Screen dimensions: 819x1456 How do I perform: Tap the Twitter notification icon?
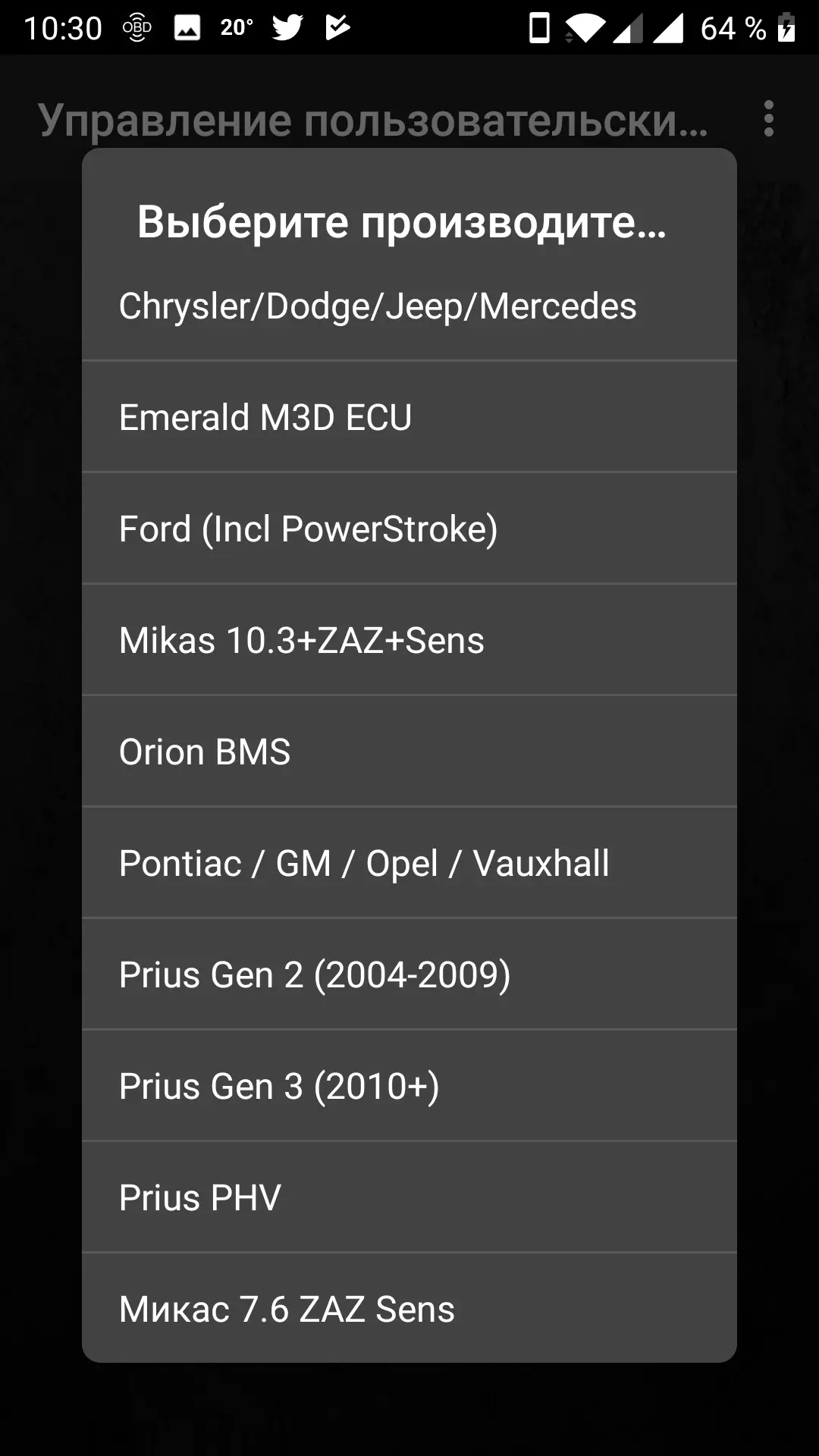click(x=287, y=28)
